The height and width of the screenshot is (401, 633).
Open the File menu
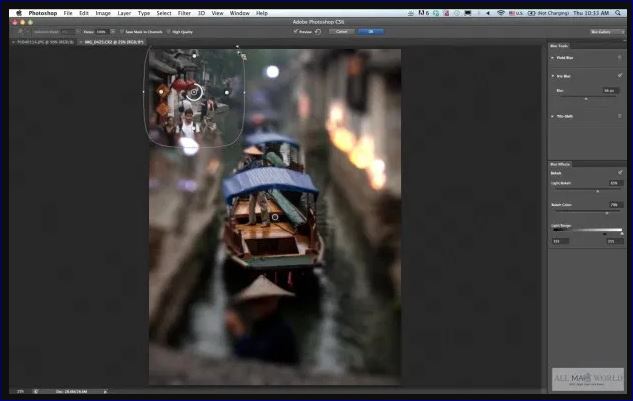click(68, 13)
